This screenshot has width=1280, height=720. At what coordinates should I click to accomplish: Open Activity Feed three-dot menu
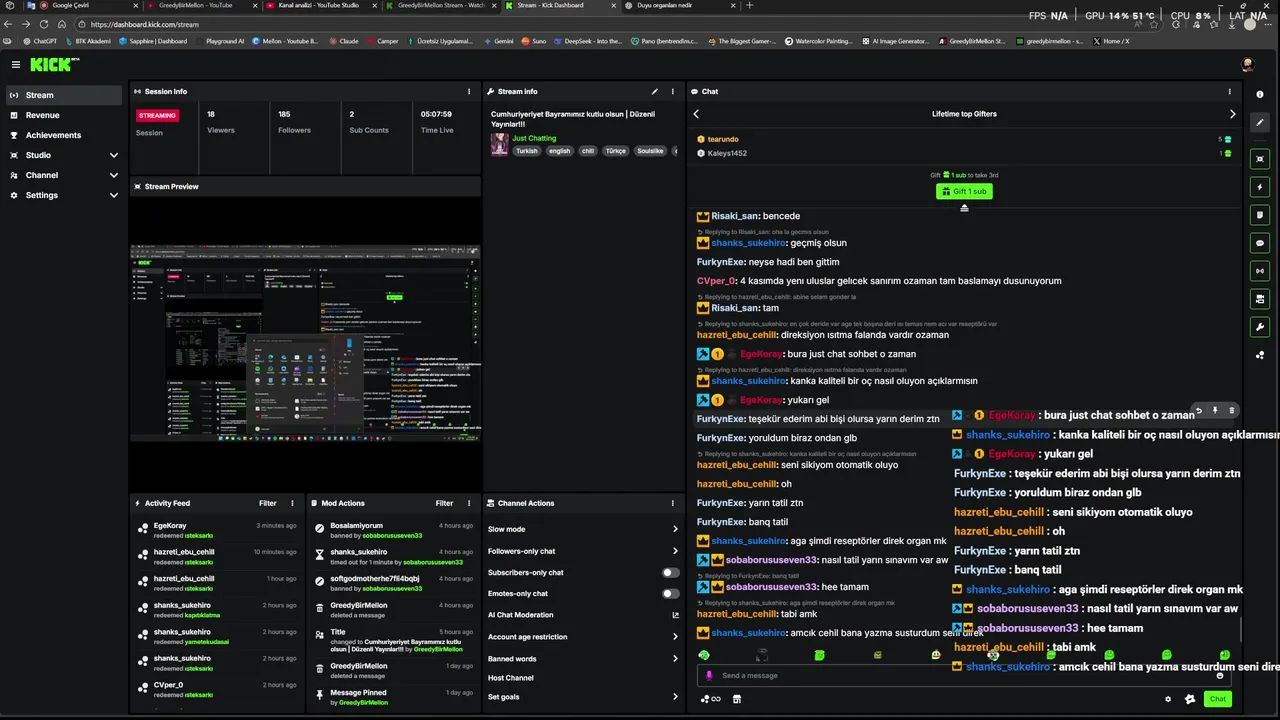(292, 503)
